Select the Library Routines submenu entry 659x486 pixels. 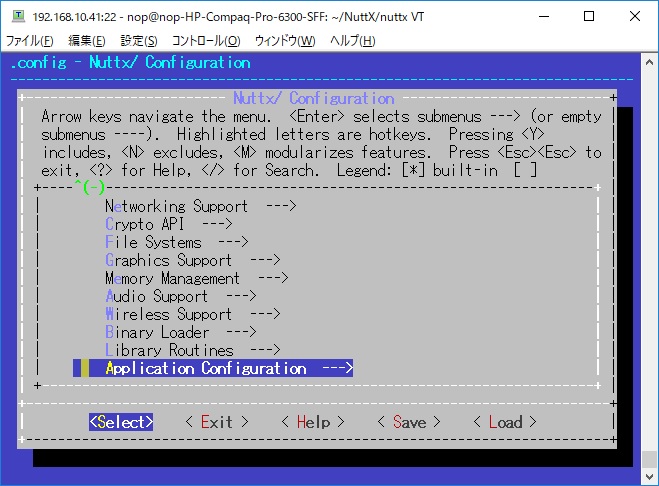click(192, 351)
